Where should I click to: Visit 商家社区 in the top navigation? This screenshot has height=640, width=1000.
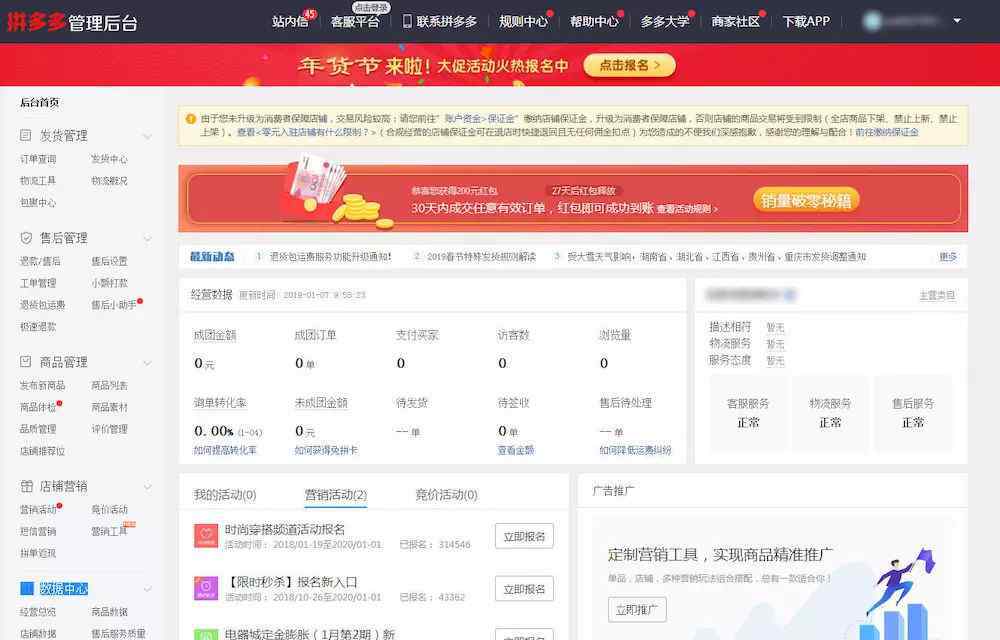[x=735, y=22]
